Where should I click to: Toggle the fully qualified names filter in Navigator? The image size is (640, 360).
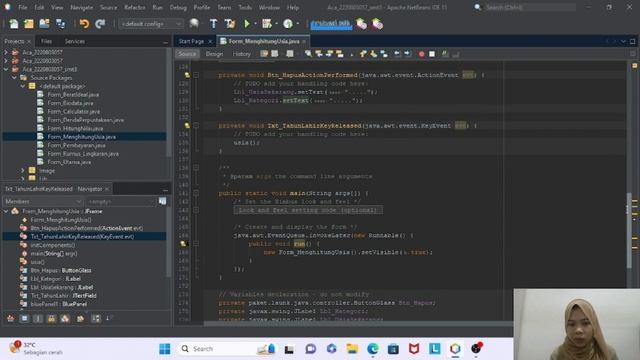coord(80,318)
